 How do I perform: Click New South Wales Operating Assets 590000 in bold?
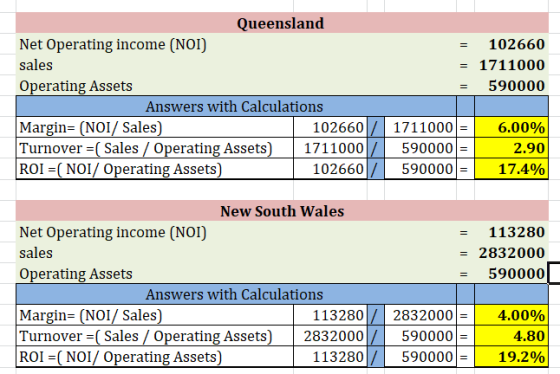516,274
